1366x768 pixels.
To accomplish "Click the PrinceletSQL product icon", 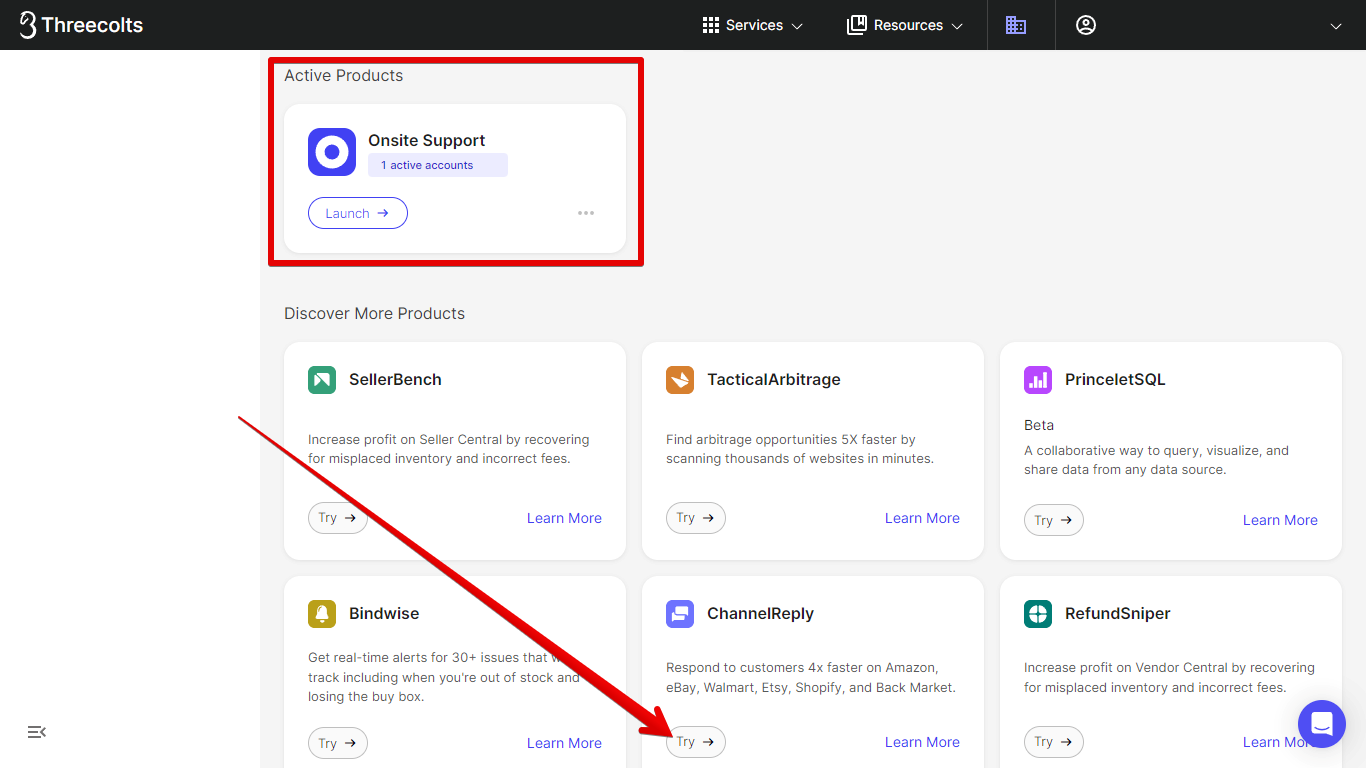I will [x=1038, y=380].
